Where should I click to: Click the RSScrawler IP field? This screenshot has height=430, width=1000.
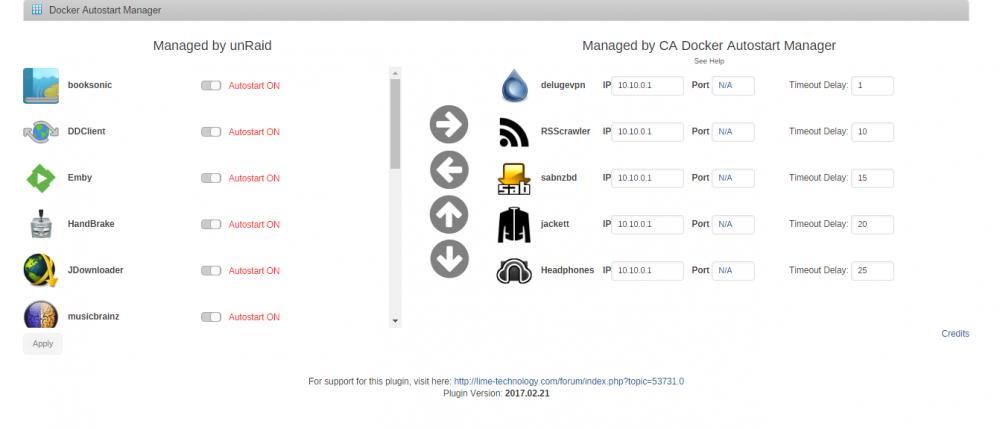coord(647,132)
